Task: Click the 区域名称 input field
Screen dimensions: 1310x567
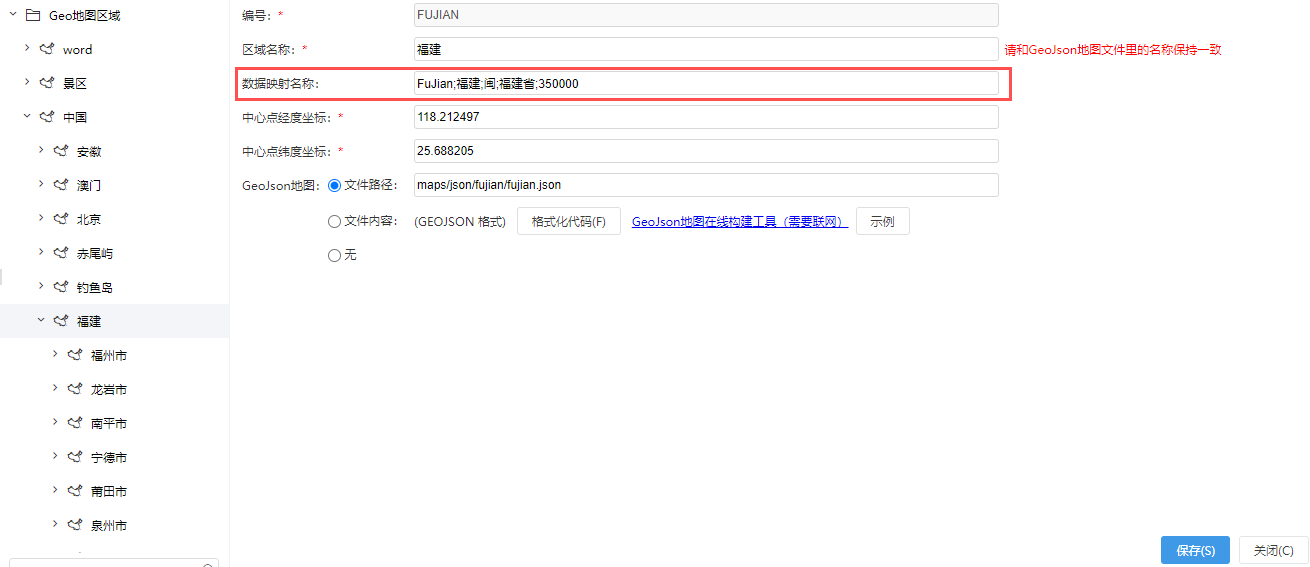Action: pos(706,49)
